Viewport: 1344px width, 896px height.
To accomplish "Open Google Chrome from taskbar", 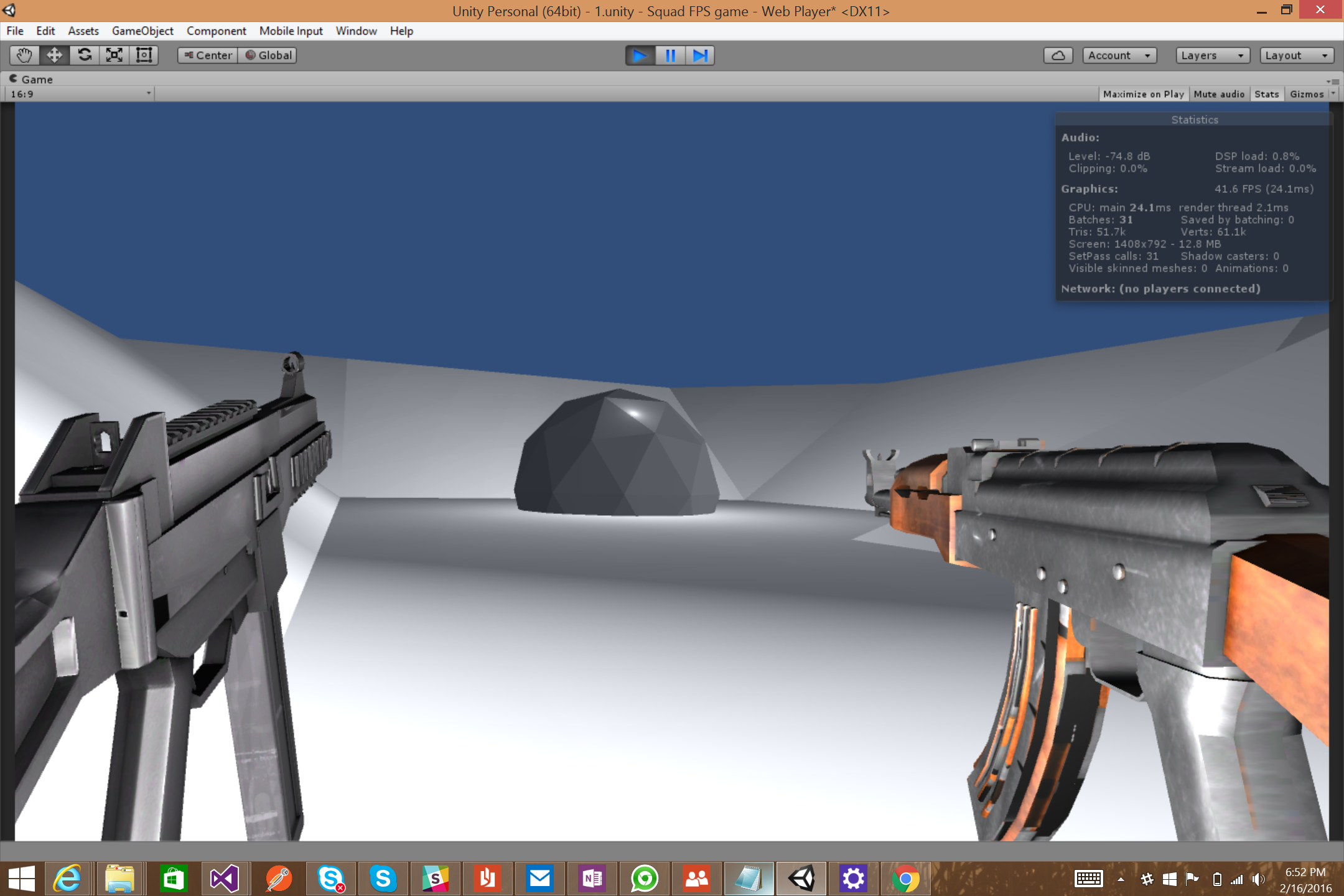I will coord(905,879).
